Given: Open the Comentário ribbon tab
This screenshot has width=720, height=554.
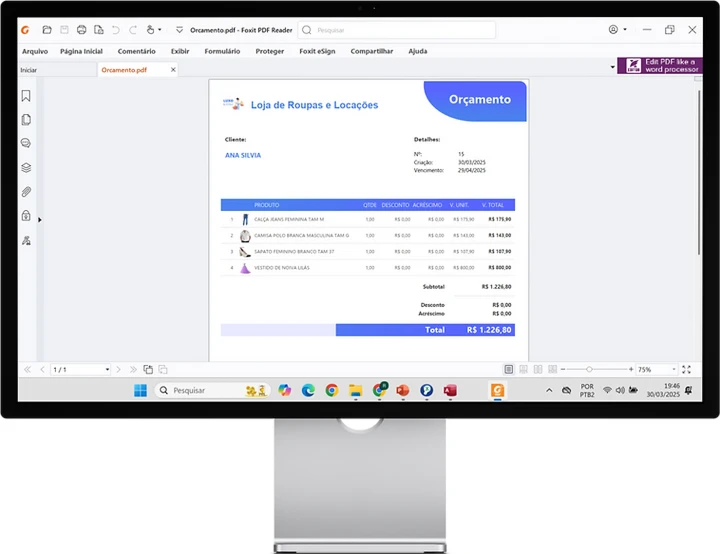Looking at the screenshot, I should point(136,51).
